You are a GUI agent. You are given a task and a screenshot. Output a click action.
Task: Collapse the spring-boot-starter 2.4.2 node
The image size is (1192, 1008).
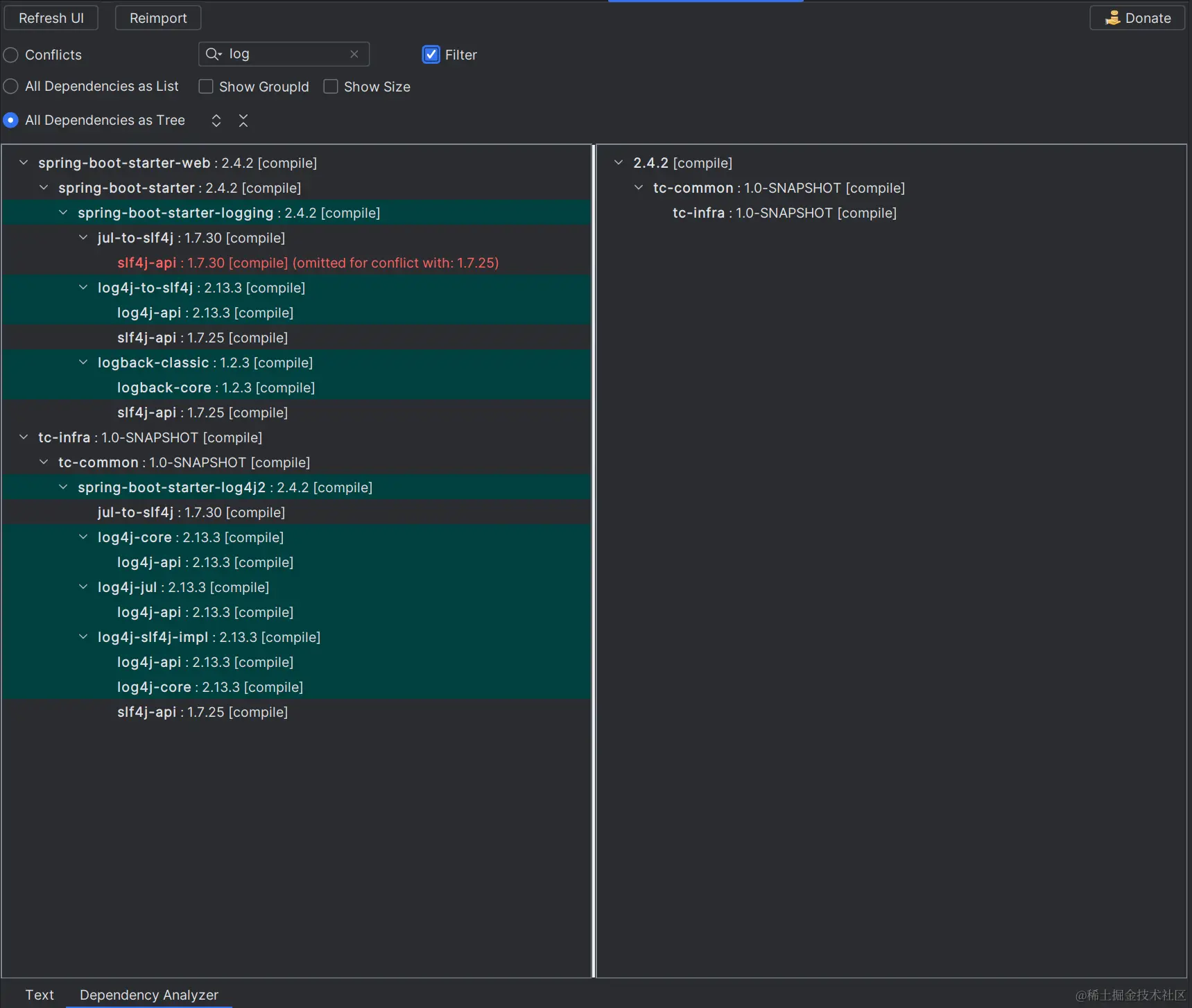pos(44,188)
